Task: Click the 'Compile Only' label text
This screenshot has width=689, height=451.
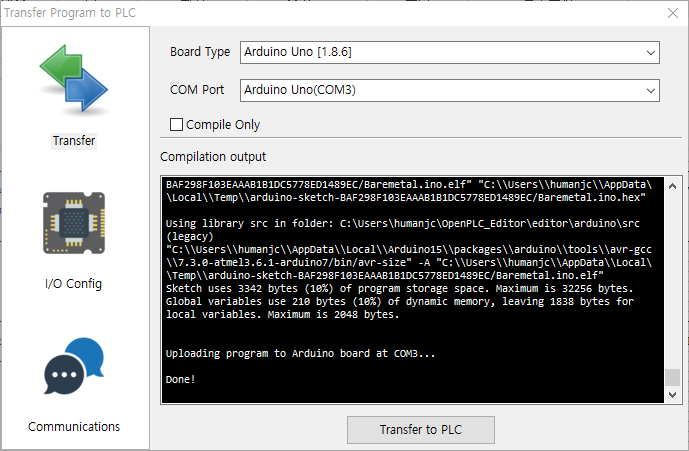Action: coord(223,125)
